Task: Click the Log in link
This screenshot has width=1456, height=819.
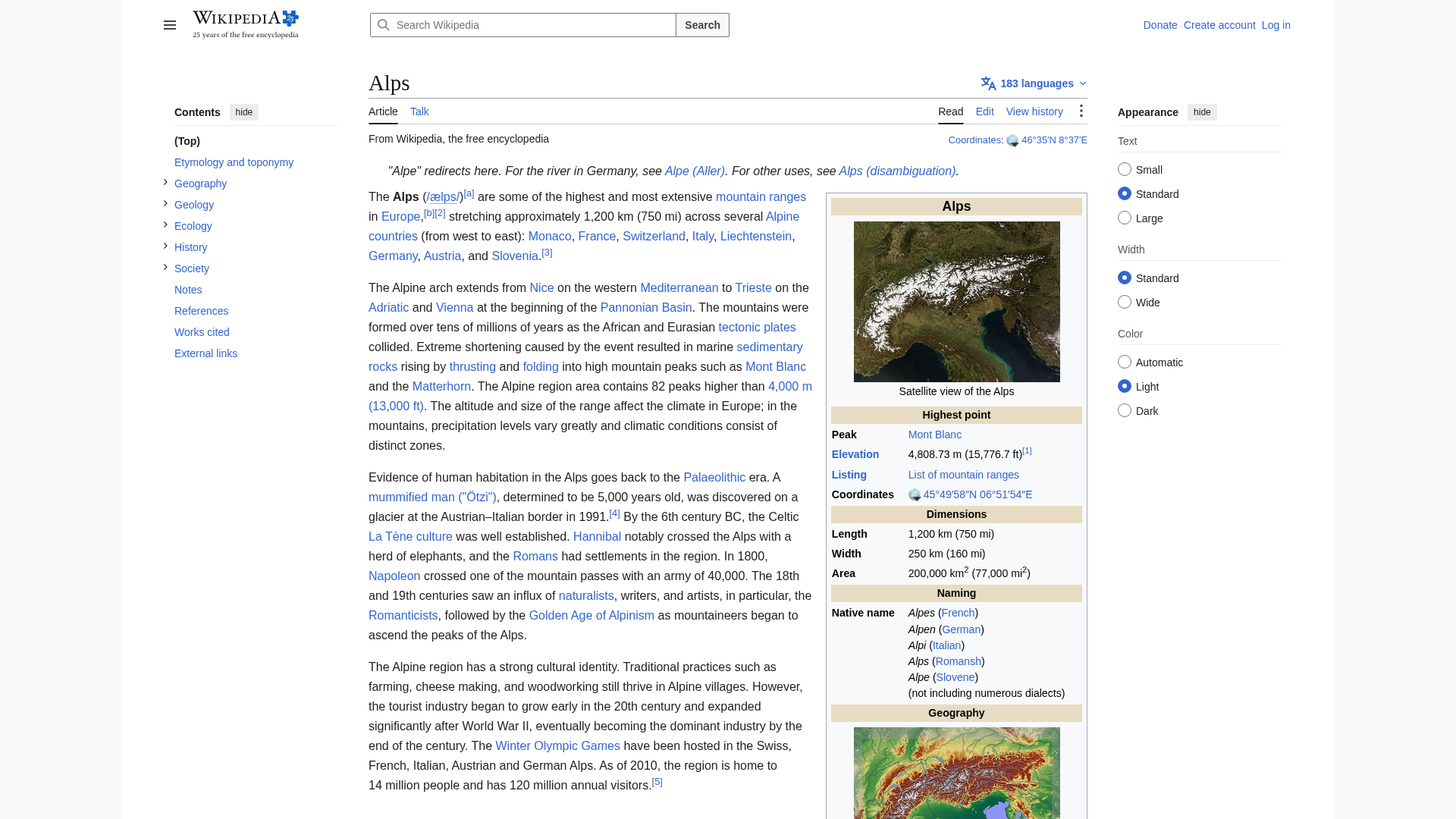Action: pyautogui.click(x=1276, y=25)
